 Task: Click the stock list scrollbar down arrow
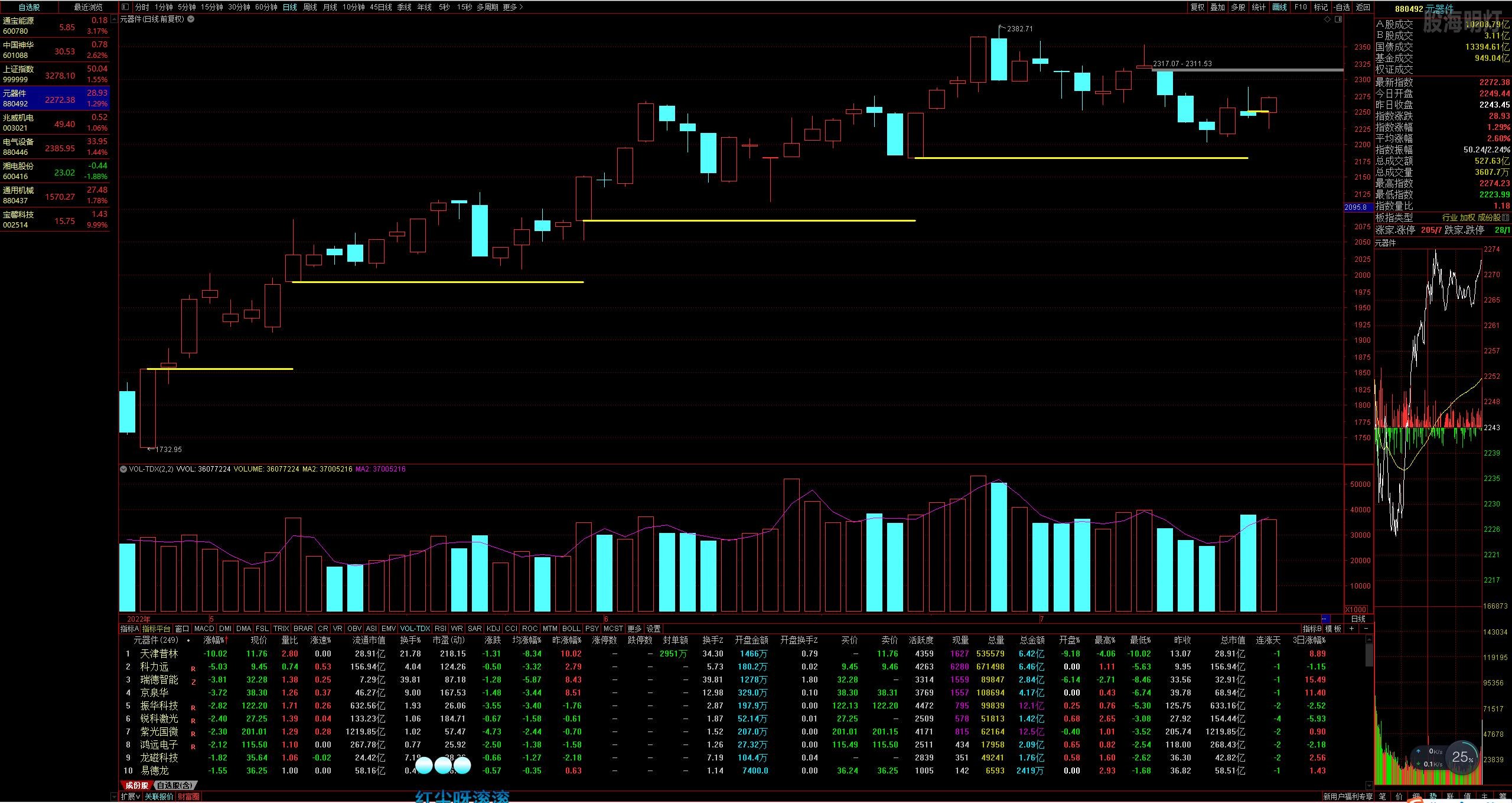click(x=1369, y=785)
